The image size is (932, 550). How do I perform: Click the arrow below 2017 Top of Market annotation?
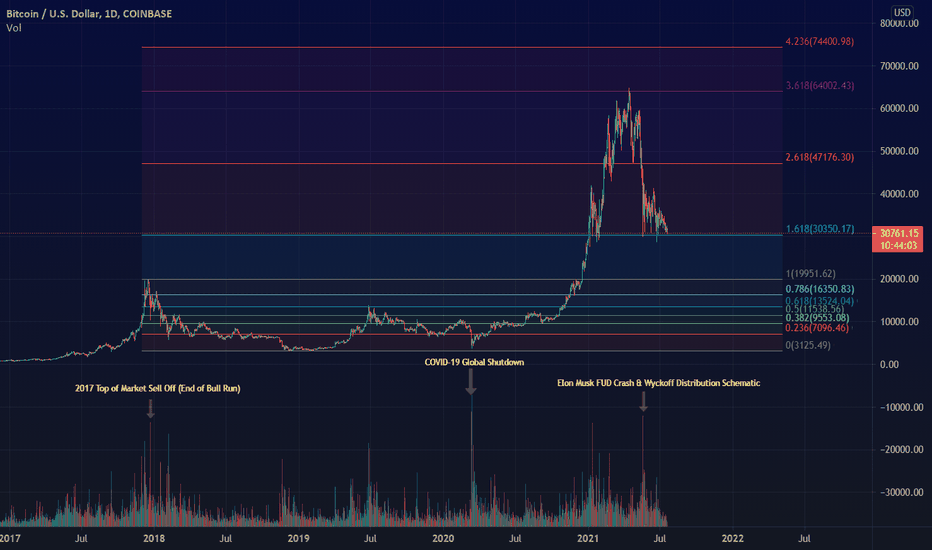click(151, 408)
